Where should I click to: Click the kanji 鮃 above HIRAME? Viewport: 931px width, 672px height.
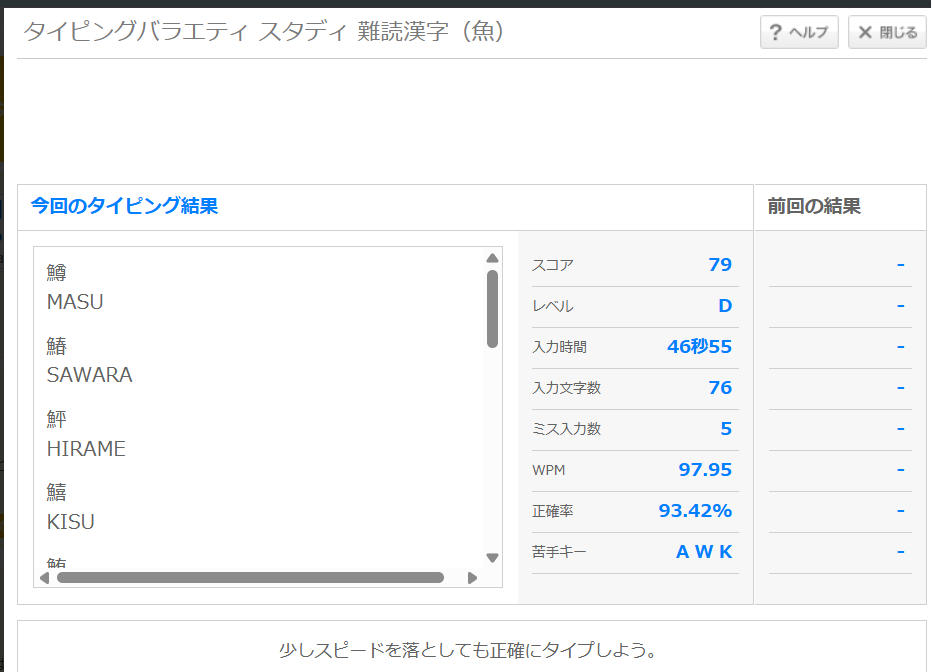(x=57, y=419)
